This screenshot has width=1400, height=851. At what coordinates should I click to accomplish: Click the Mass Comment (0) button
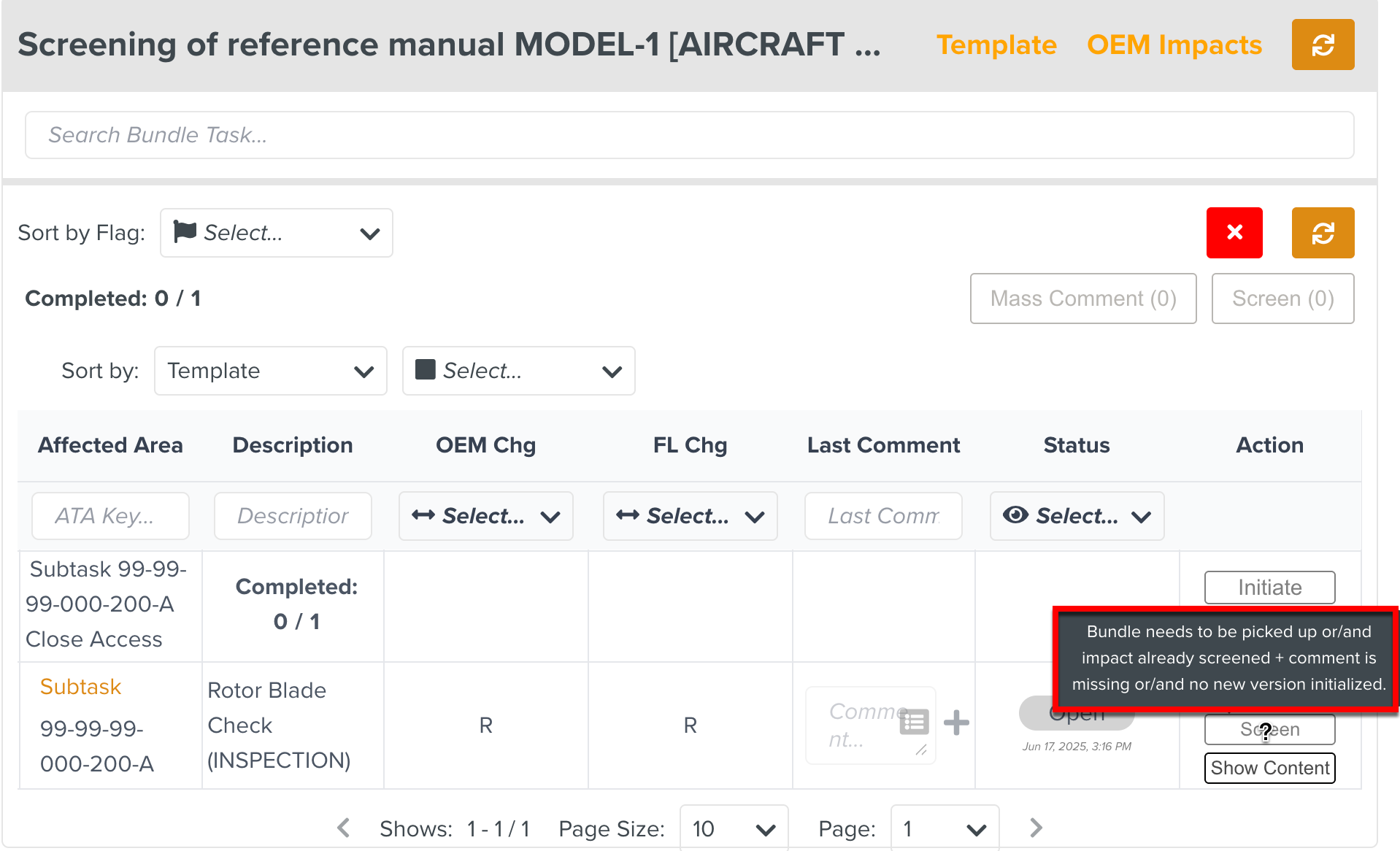[1082, 299]
